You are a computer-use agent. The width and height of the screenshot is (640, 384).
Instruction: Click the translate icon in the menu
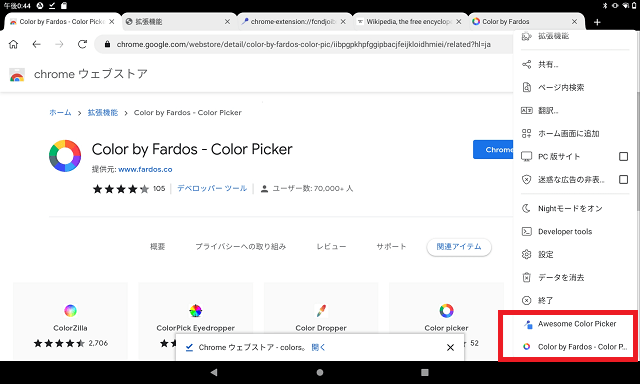(527, 111)
